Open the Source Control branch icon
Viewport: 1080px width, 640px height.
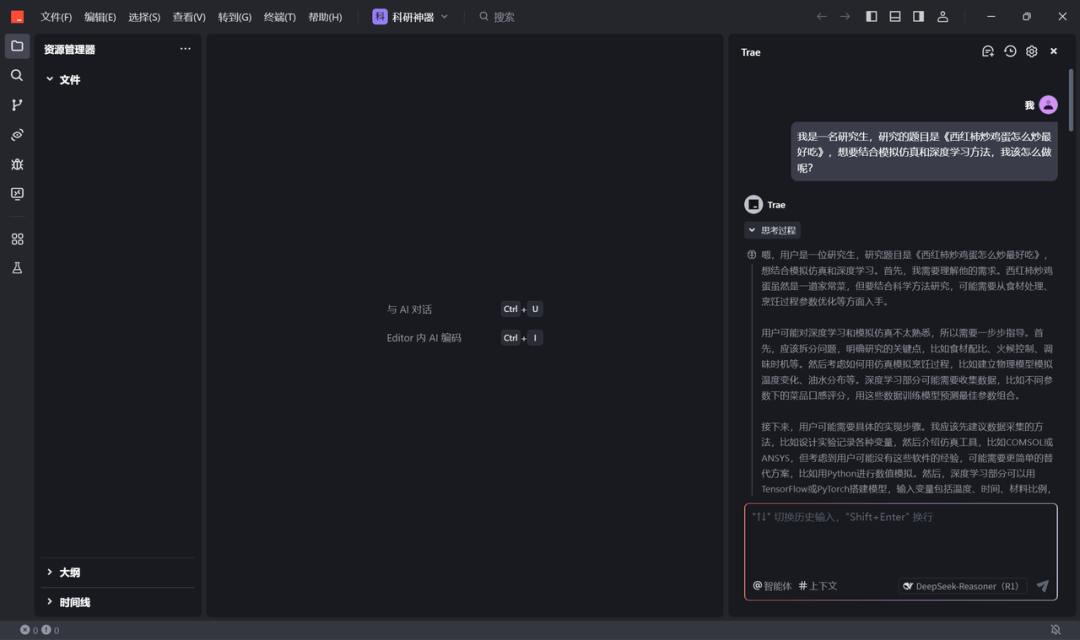tap(17, 105)
